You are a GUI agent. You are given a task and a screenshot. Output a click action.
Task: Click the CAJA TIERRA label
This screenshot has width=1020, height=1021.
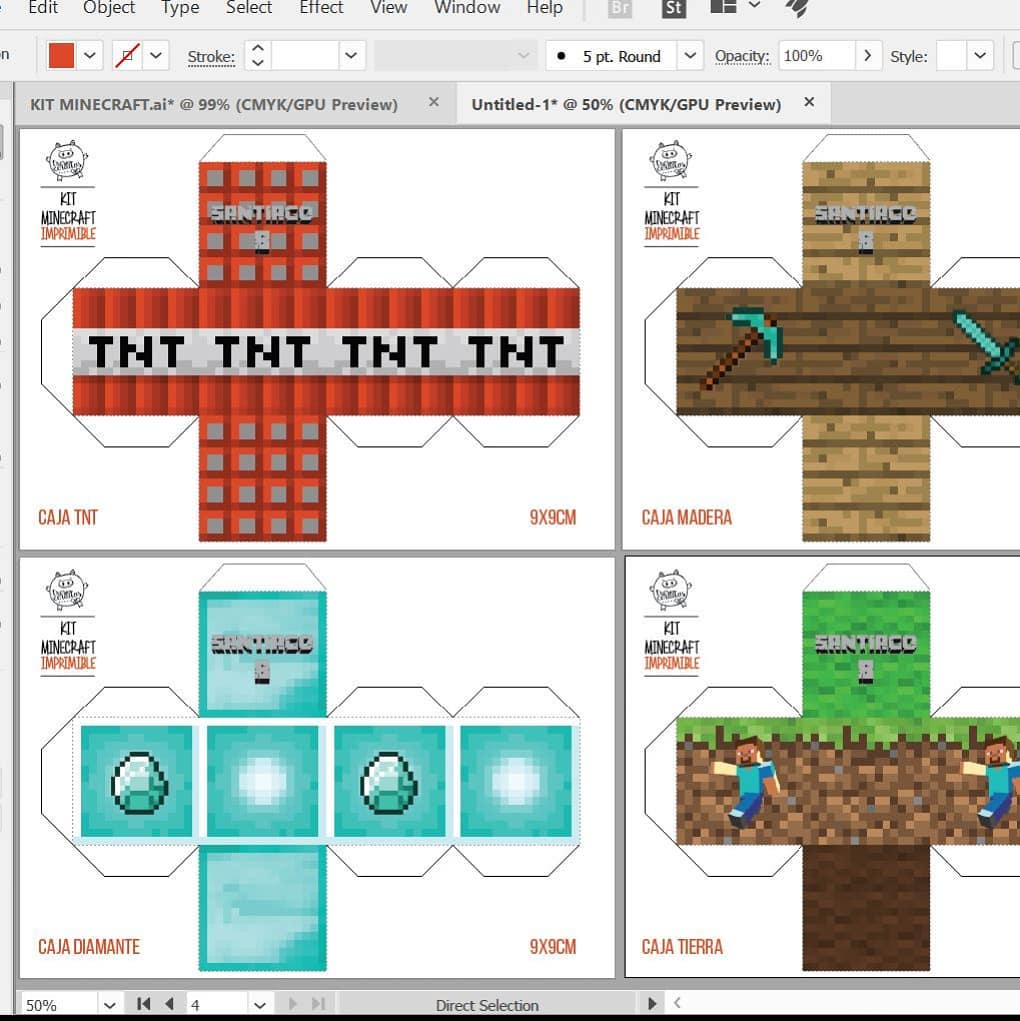pyautogui.click(x=682, y=947)
